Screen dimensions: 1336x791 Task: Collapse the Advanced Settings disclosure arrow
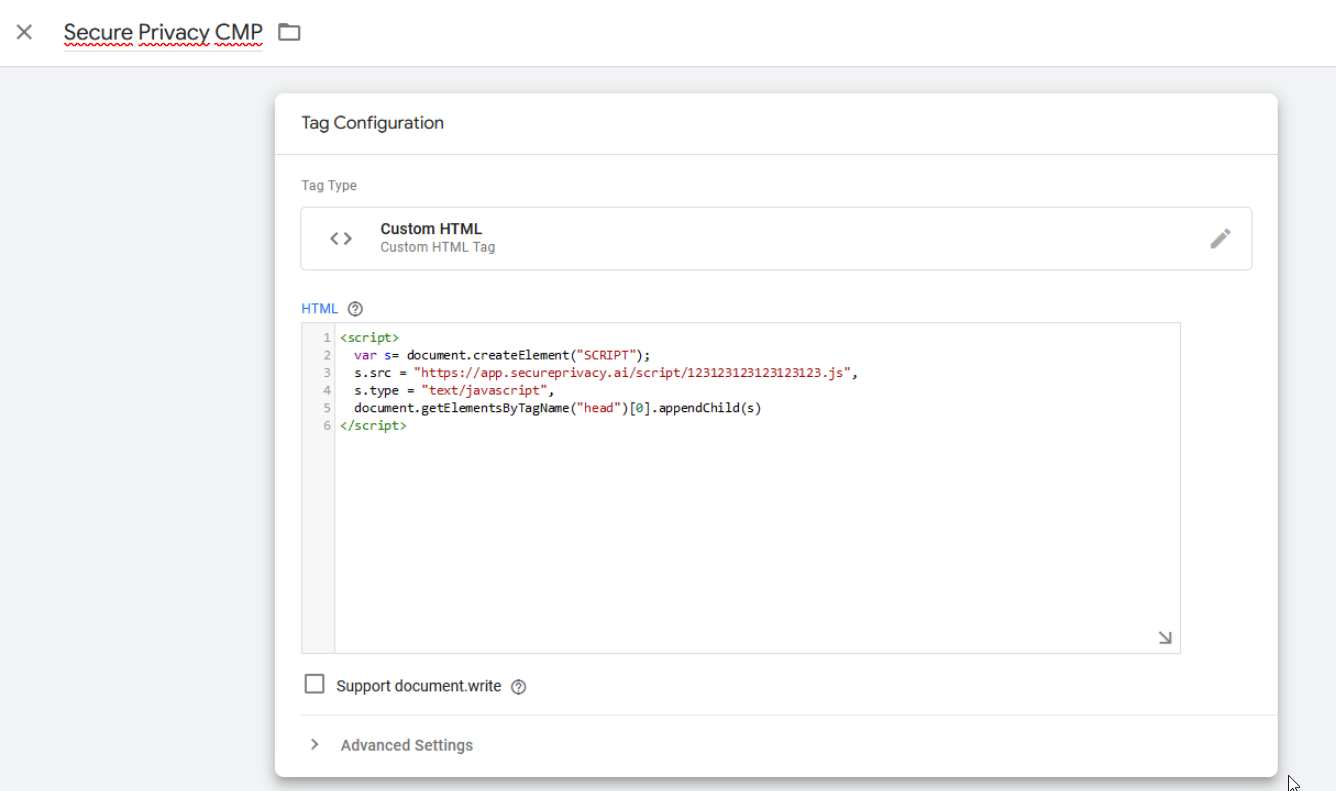coord(315,745)
